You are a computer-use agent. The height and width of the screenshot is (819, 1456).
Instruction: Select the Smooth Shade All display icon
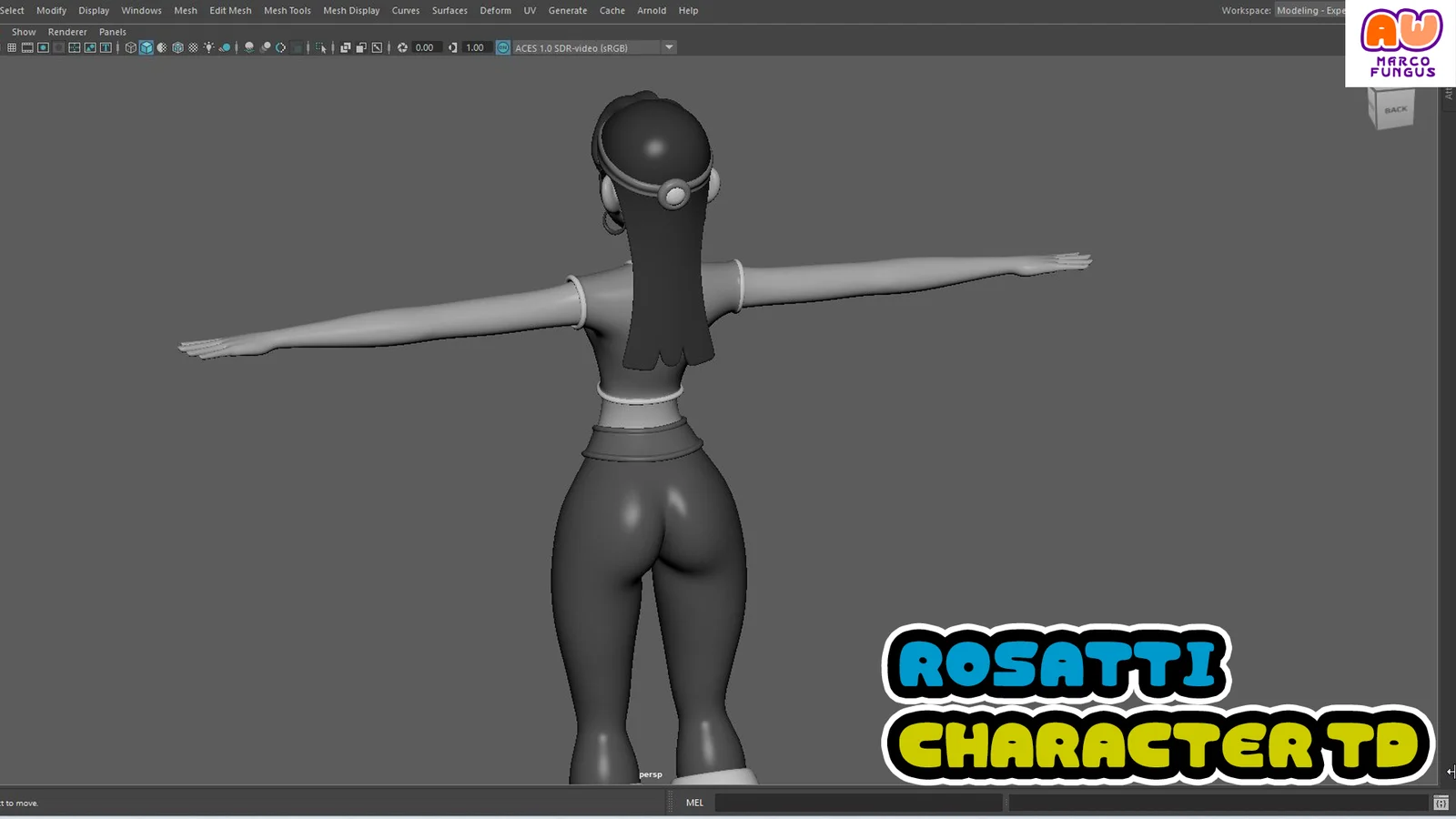[x=147, y=47]
